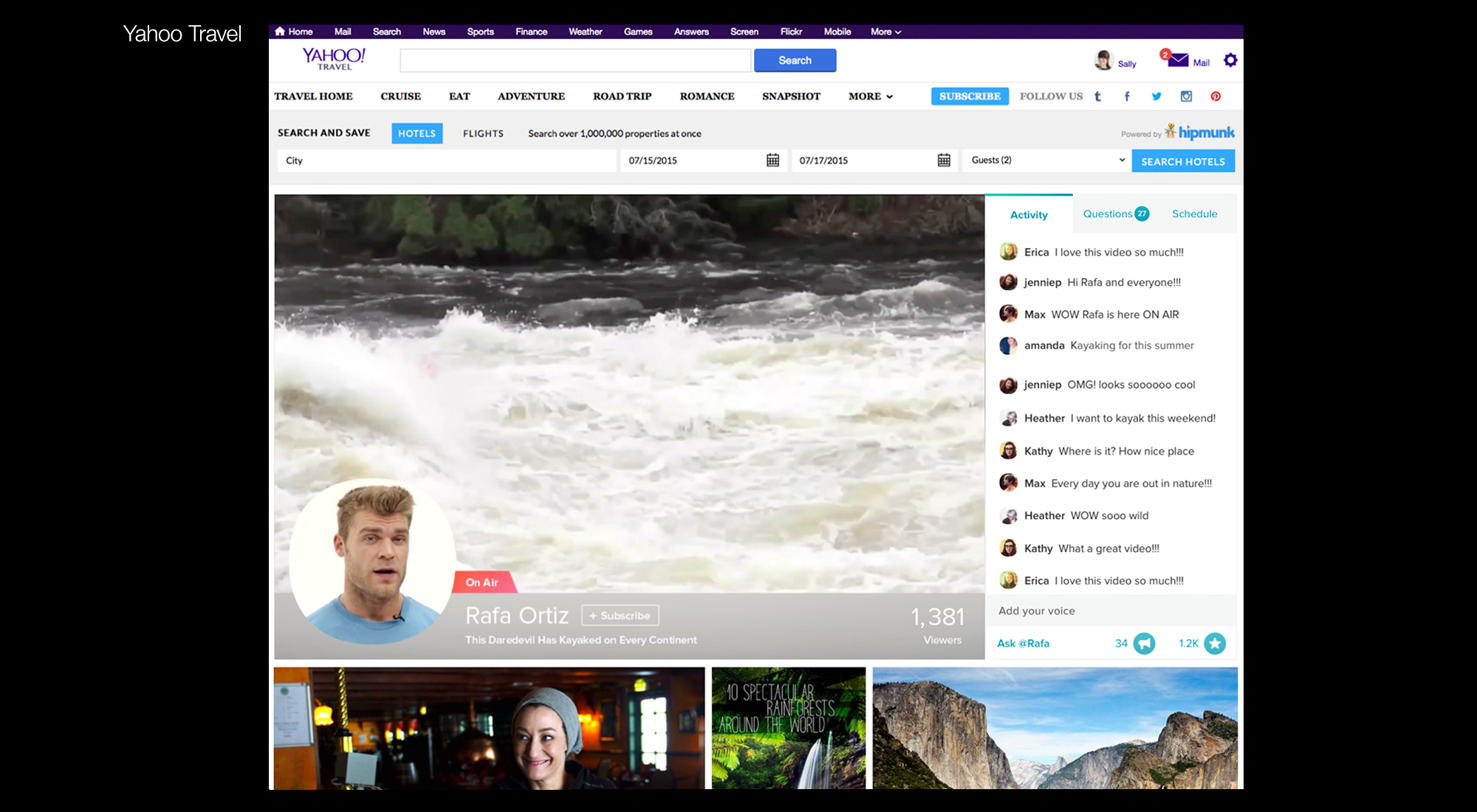Click the Pinterest icon
This screenshot has height=812, width=1477.
[x=1216, y=97]
